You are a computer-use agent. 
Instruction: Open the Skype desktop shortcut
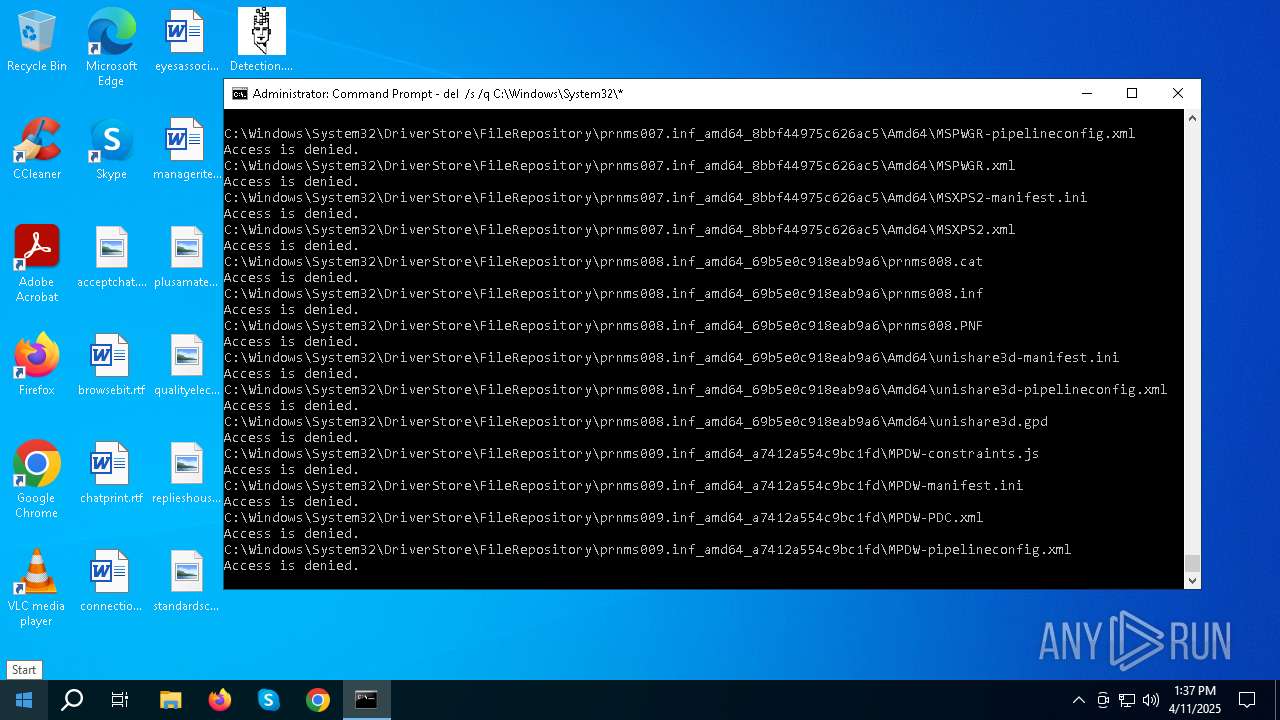[x=111, y=149]
